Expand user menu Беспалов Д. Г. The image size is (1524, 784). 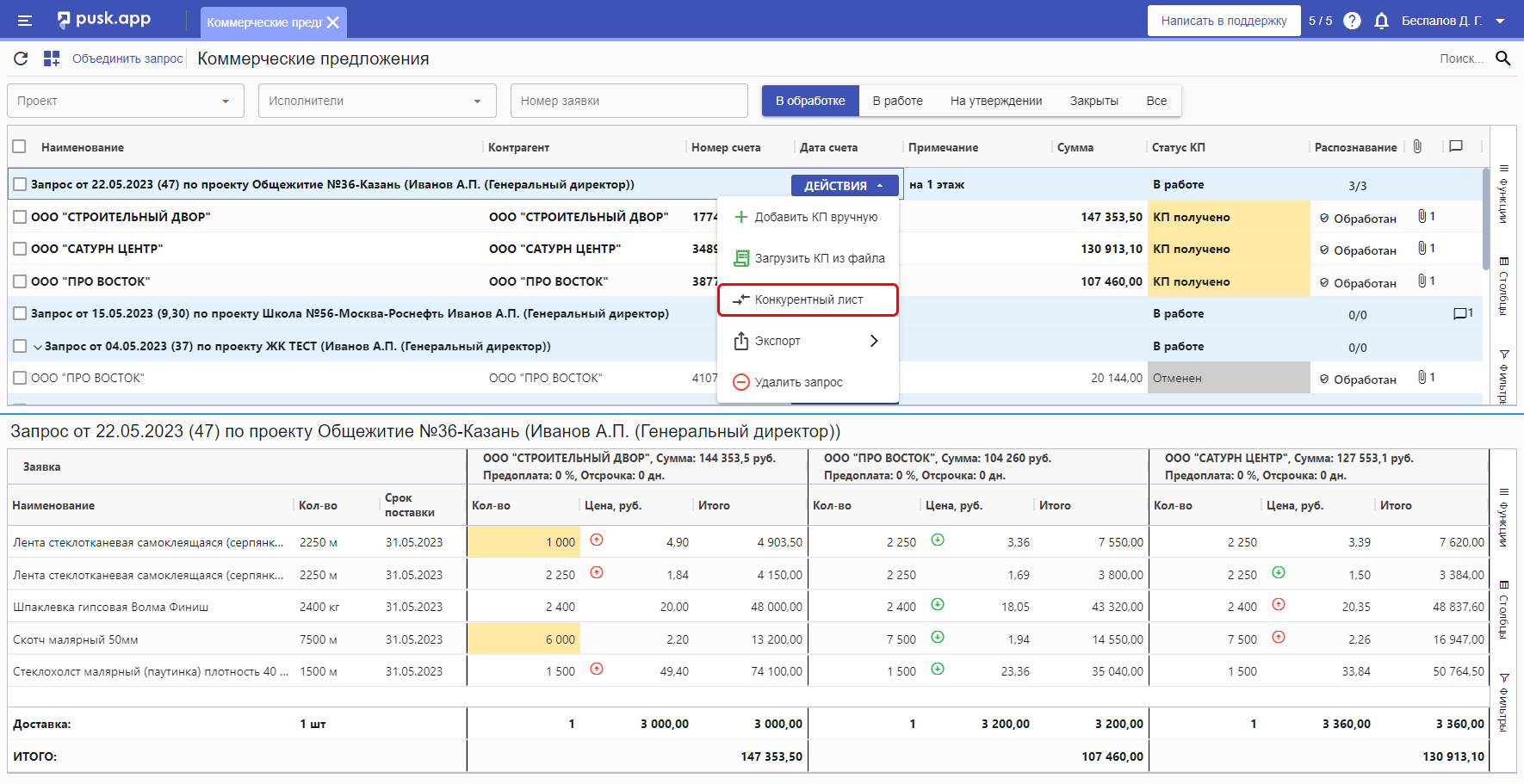(x=1453, y=21)
